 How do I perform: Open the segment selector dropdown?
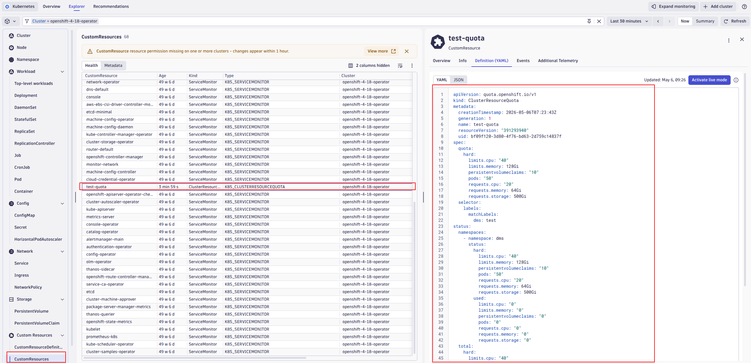(x=10, y=22)
